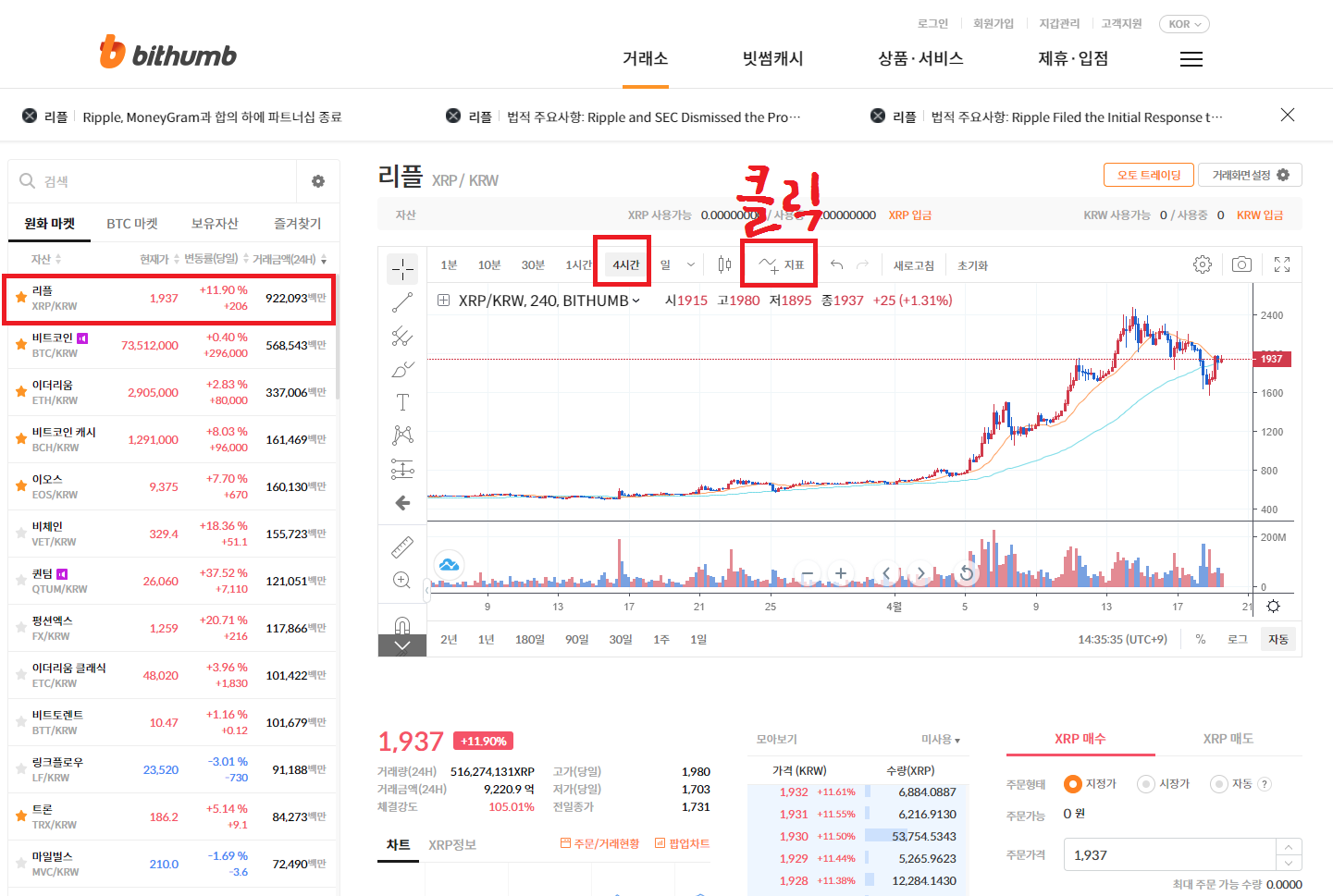Select the ruler measure tool
This screenshot has width=1333, height=896.
coord(402,546)
